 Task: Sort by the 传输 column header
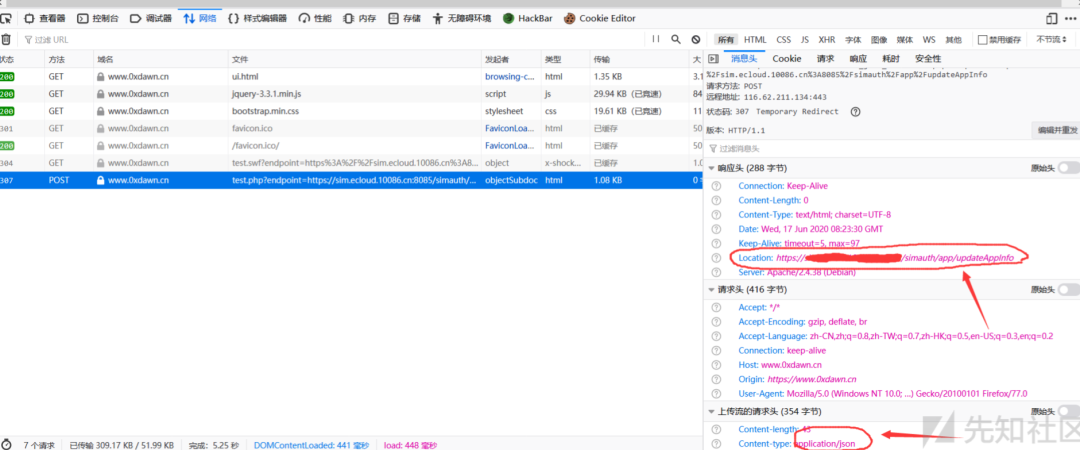click(638, 60)
